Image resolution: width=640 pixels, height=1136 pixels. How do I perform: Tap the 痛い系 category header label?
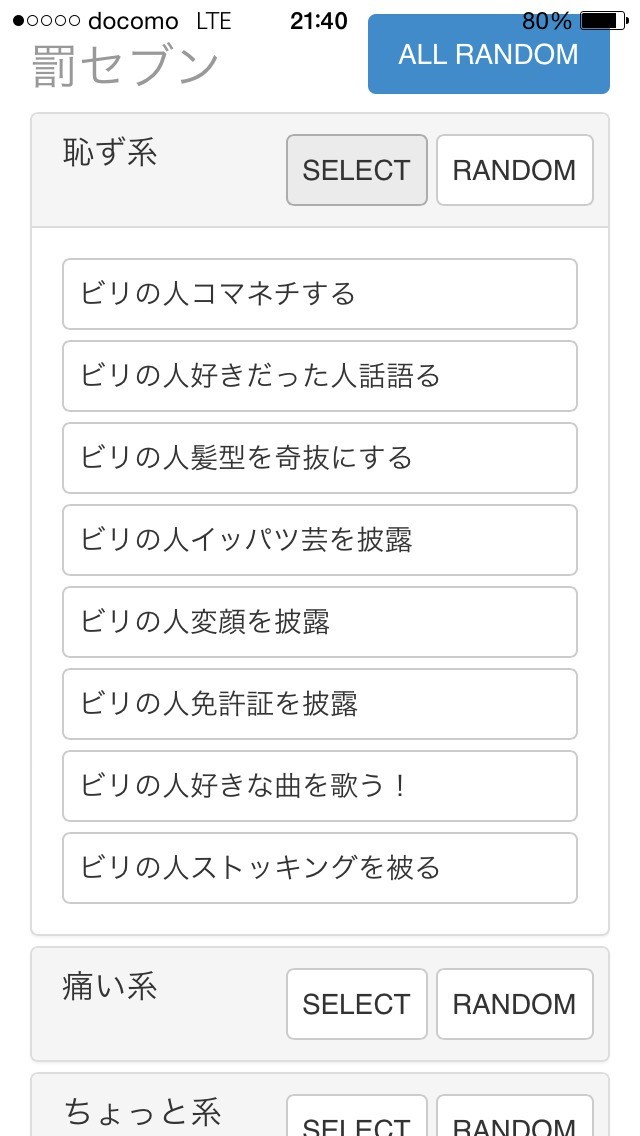coord(110,987)
